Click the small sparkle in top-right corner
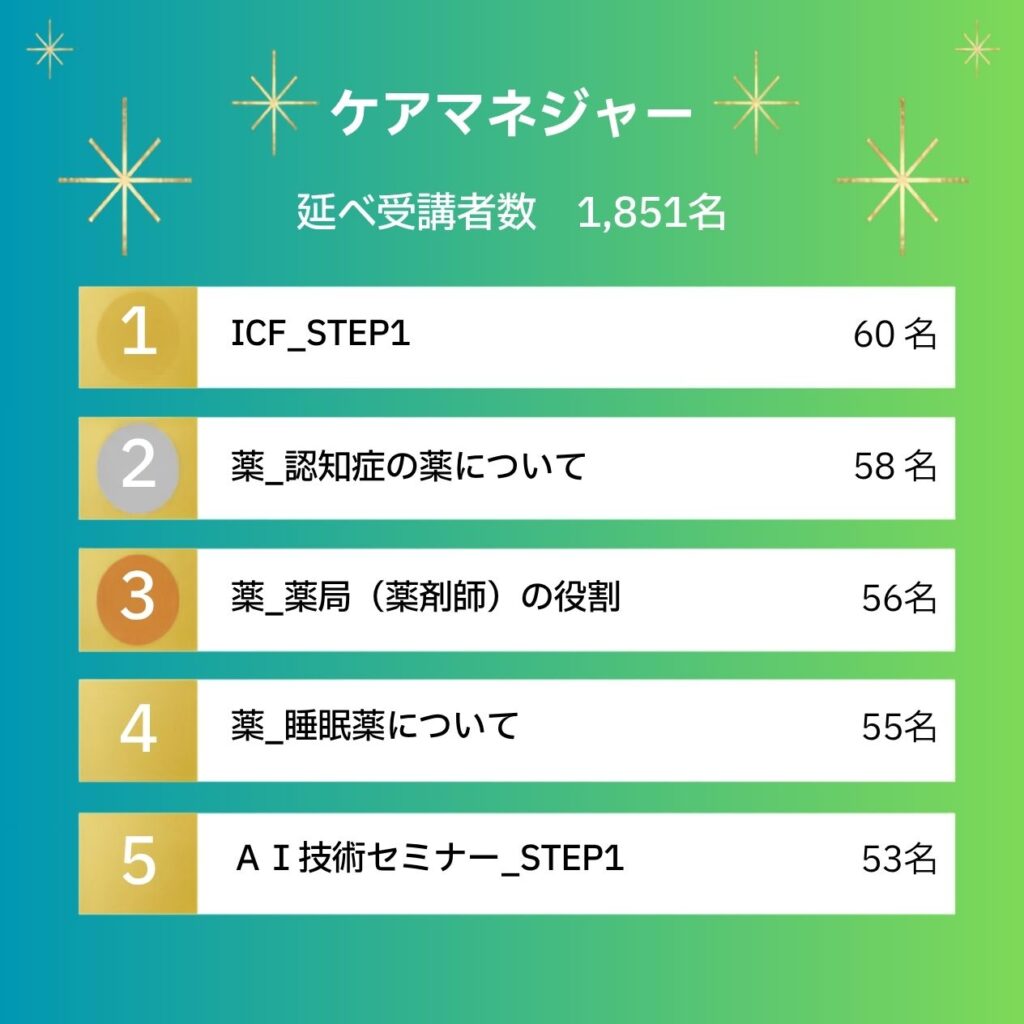This screenshot has height=1024, width=1024. tap(977, 48)
